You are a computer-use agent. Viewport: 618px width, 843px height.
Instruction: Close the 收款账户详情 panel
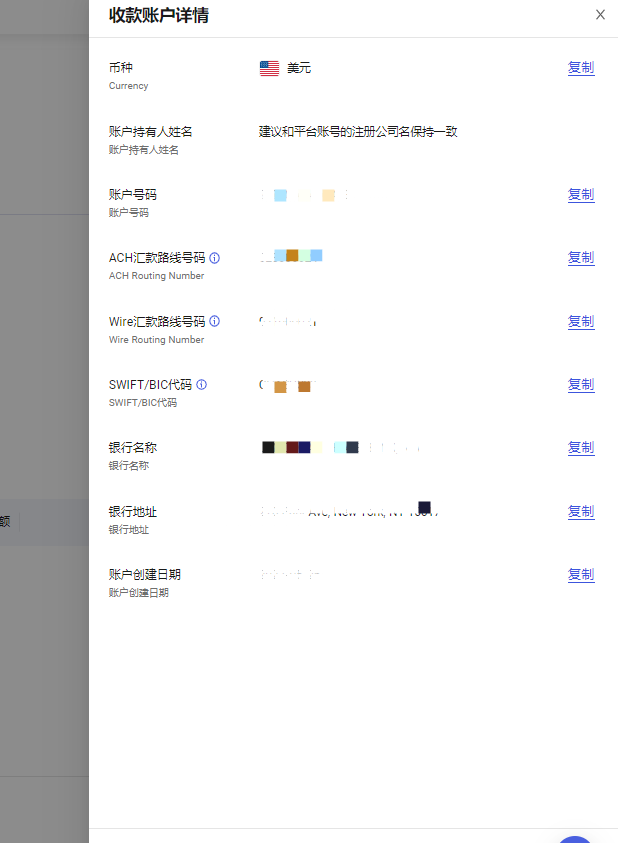(600, 15)
